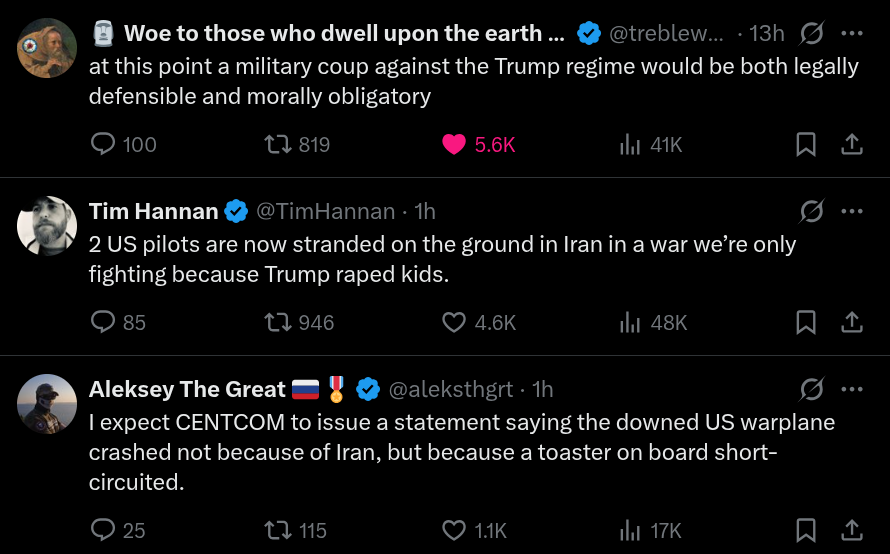The image size is (890, 554).
Task: Bookmark Tim Hannan's tweet
Action: (805, 322)
